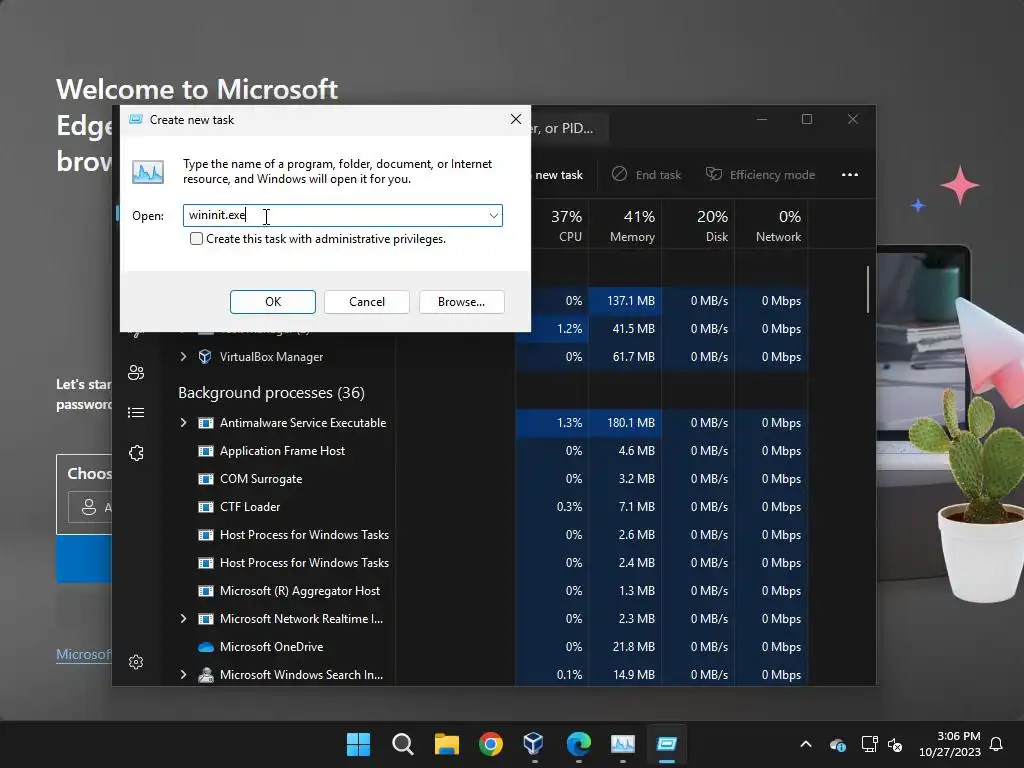1024x768 pixels.
Task: Focus Task Manager search box
Action: [x=568, y=128]
